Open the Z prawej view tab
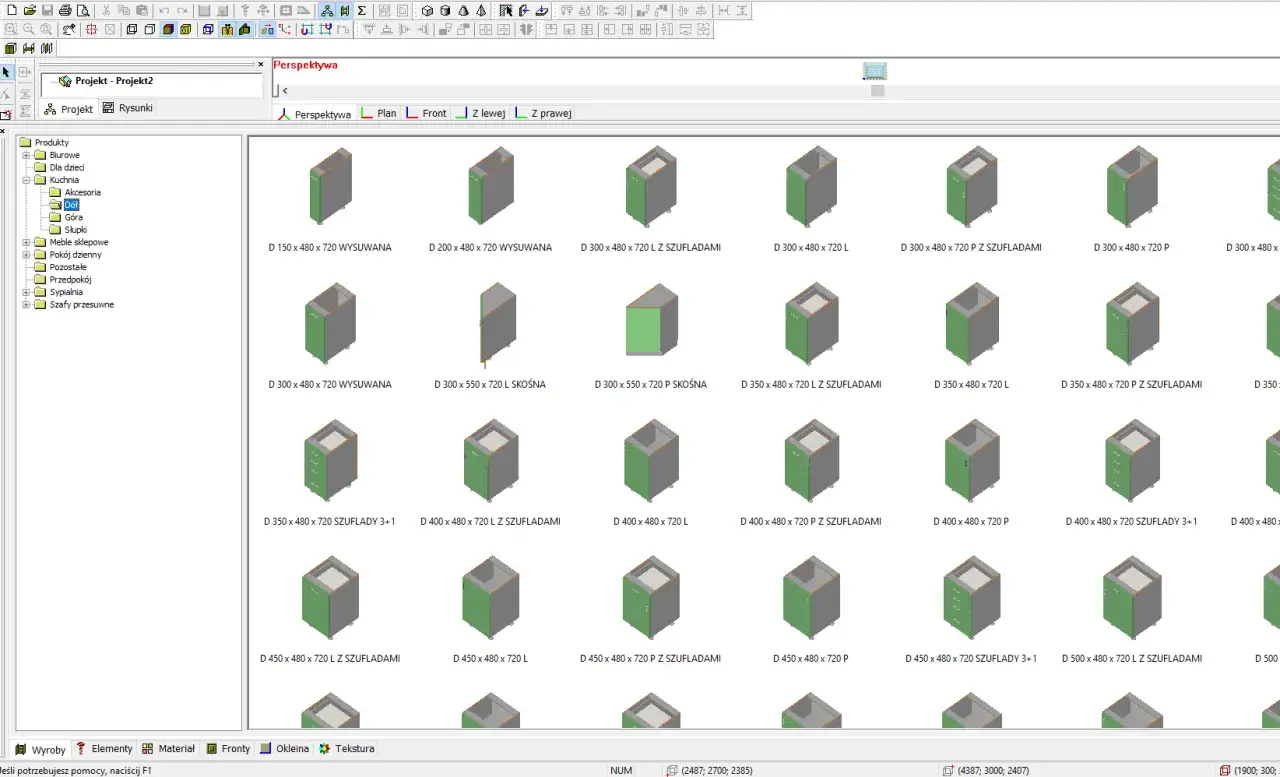 click(543, 113)
